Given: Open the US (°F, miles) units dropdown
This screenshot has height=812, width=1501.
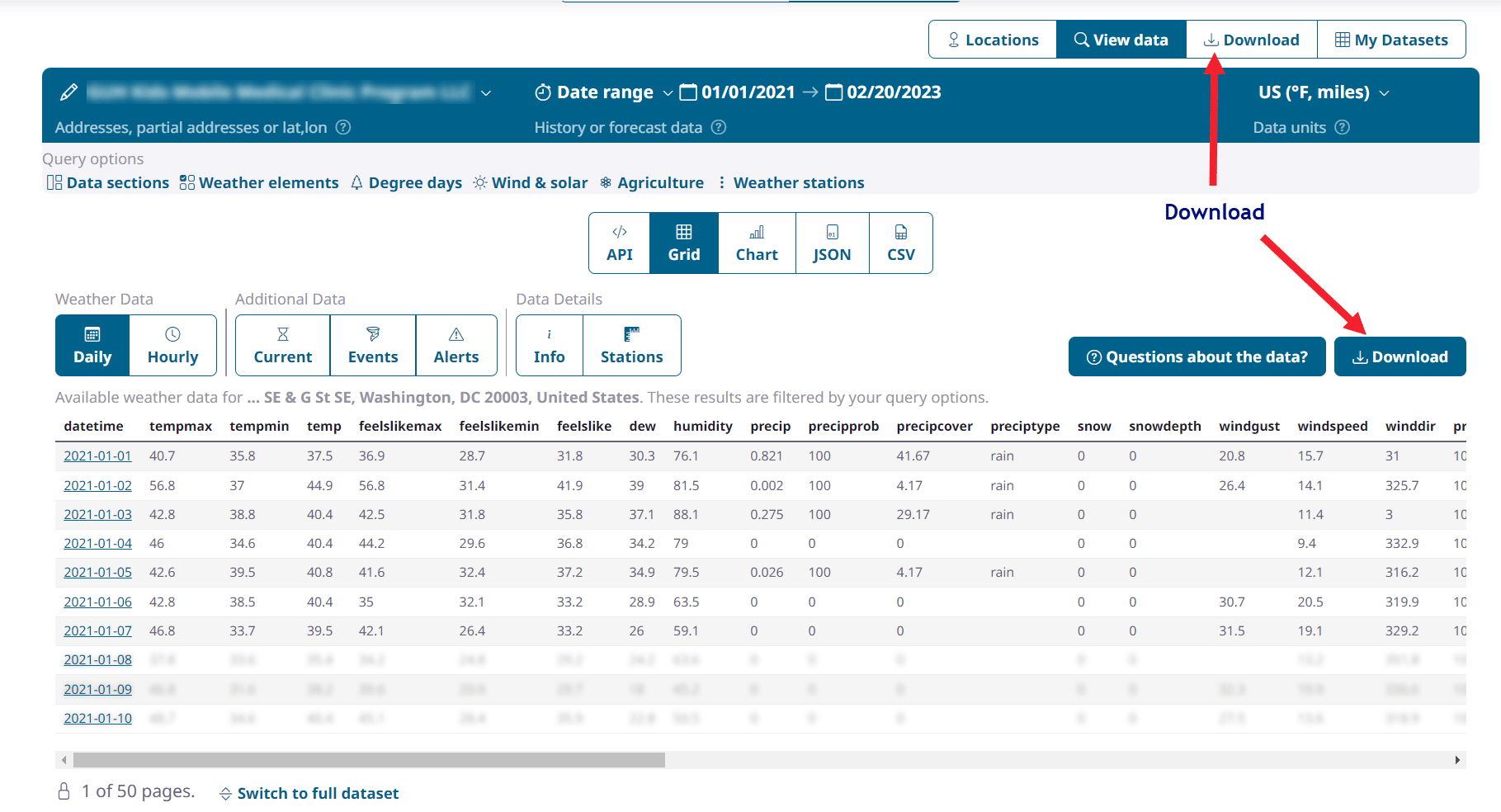Looking at the screenshot, I should point(1324,92).
